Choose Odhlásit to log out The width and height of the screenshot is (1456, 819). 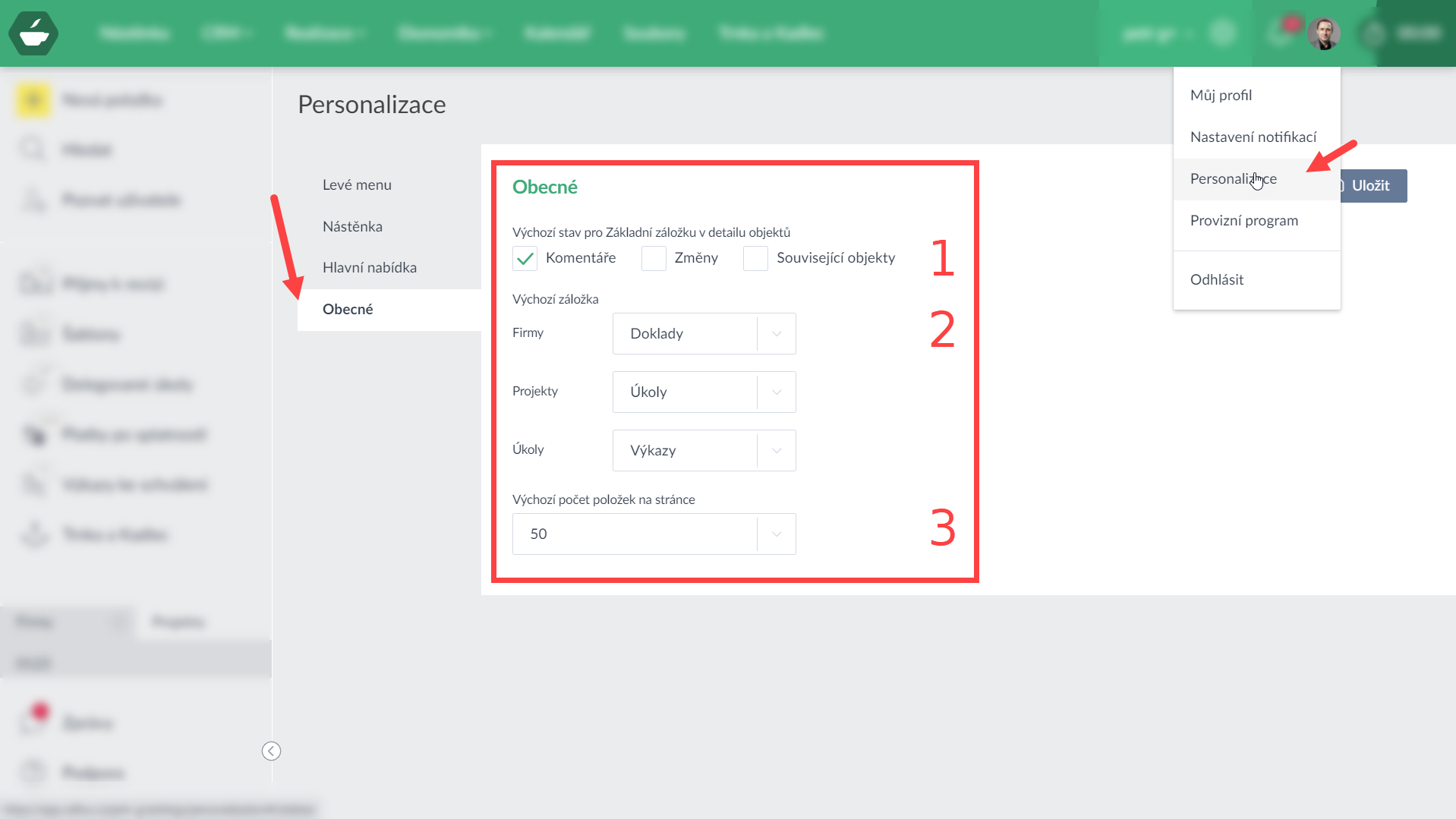pos(1217,279)
